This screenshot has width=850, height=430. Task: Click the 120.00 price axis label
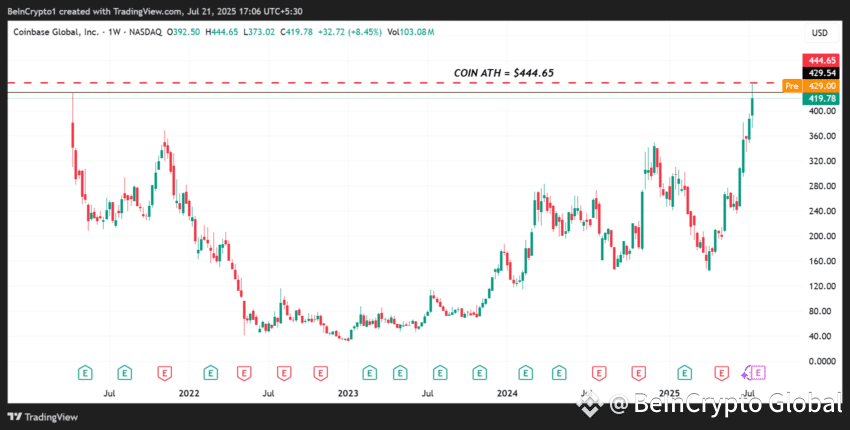pyautogui.click(x=820, y=286)
